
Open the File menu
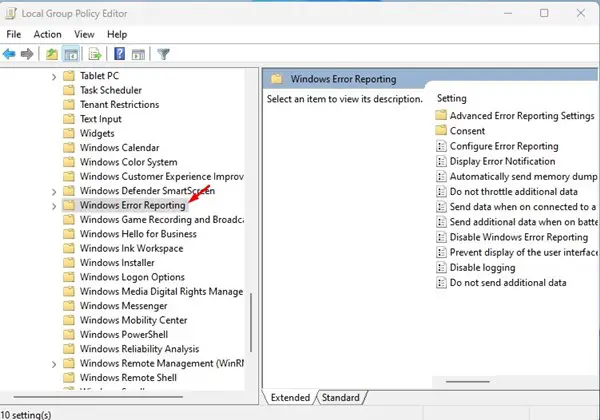click(14, 34)
